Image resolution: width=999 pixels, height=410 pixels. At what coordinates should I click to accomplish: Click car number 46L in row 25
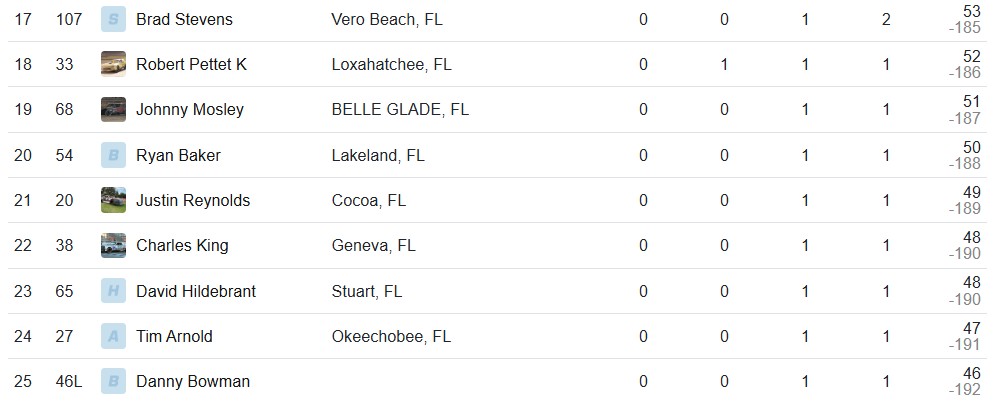click(x=69, y=381)
